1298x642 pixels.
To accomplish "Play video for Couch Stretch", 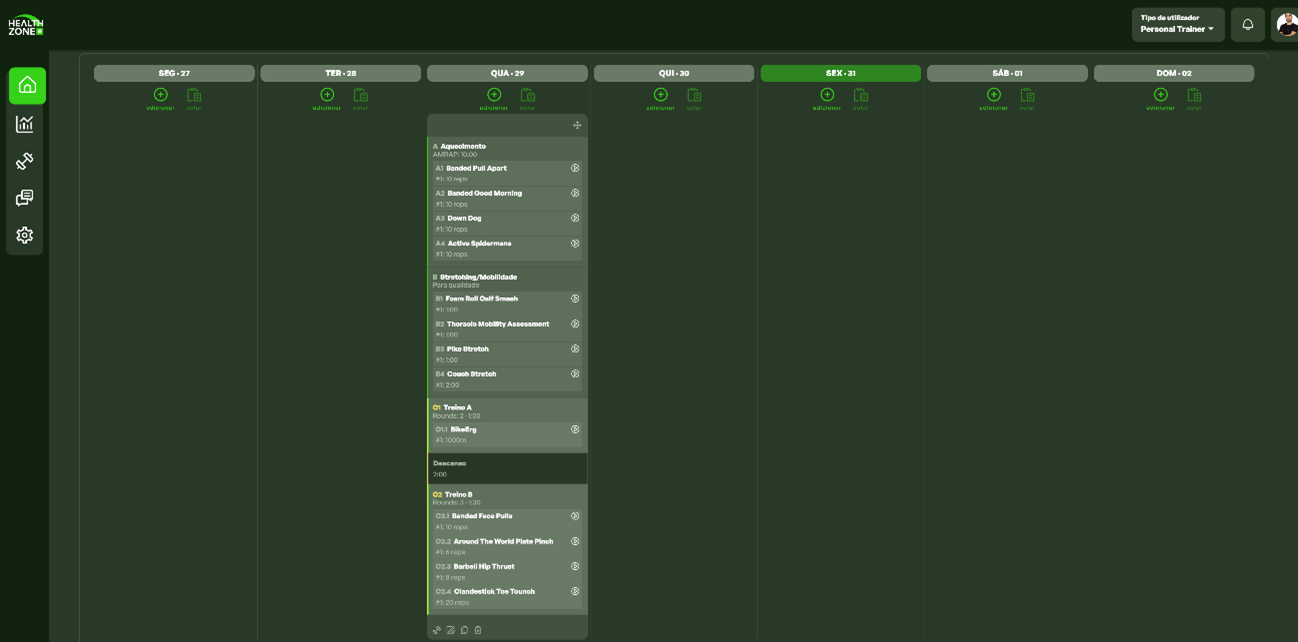I will (x=575, y=374).
